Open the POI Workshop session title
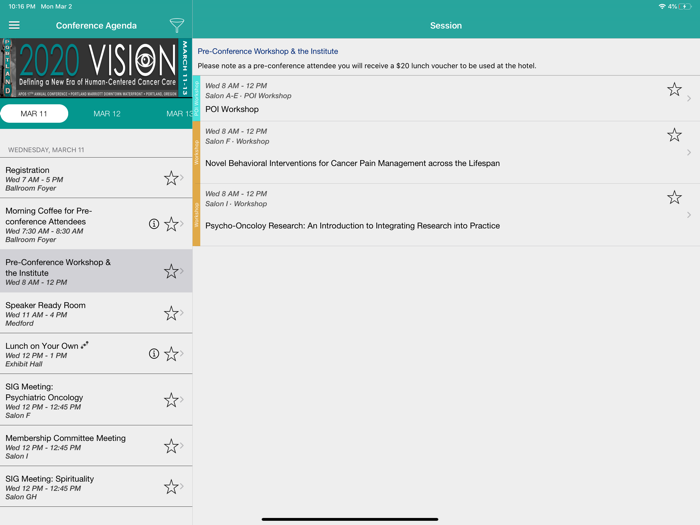Viewport: 700px width, 525px height. tap(232, 109)
